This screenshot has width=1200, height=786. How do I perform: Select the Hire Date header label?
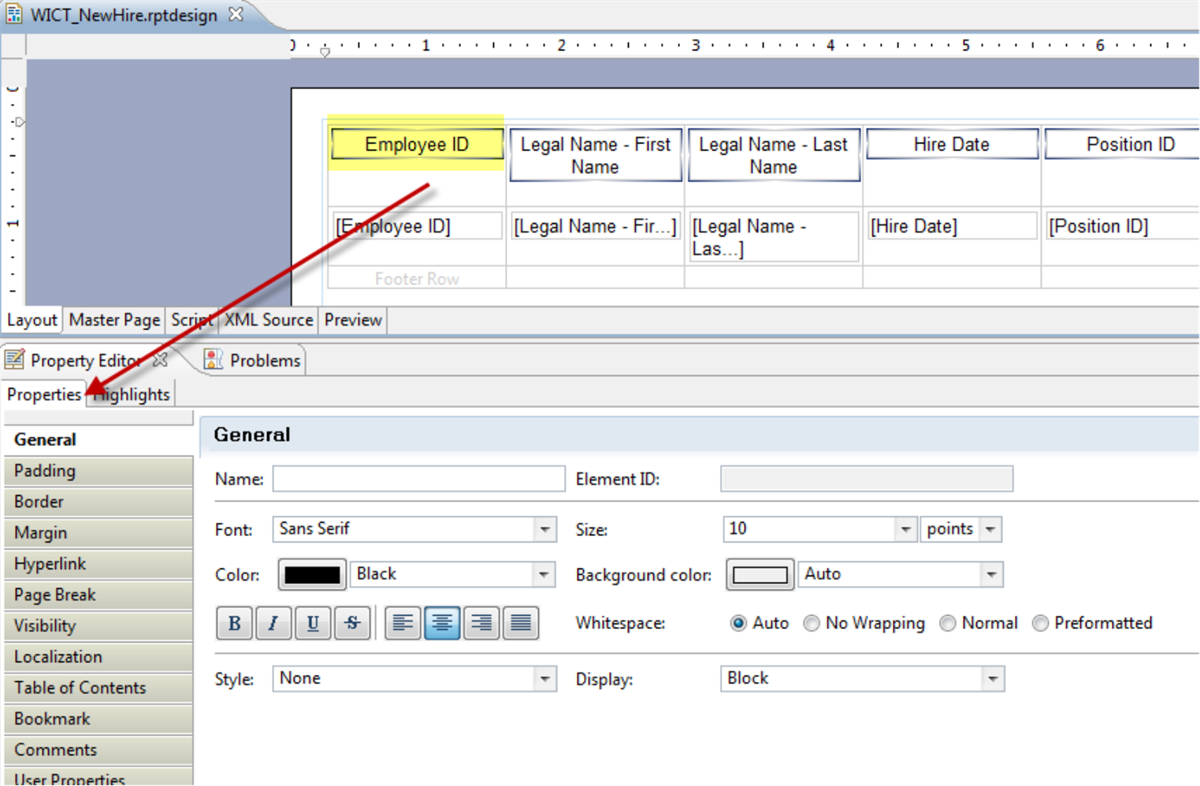click(x=951, y=144)
